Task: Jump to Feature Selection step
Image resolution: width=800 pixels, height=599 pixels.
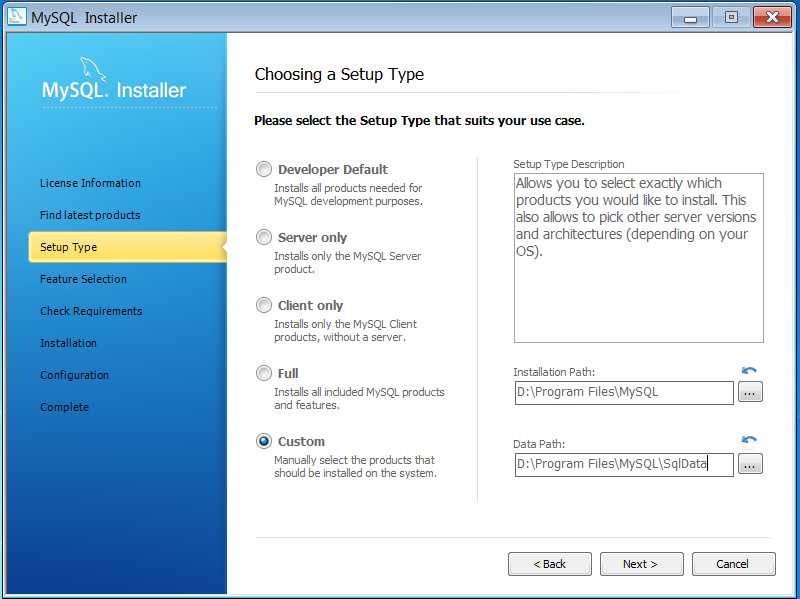Action: [83, 279]
